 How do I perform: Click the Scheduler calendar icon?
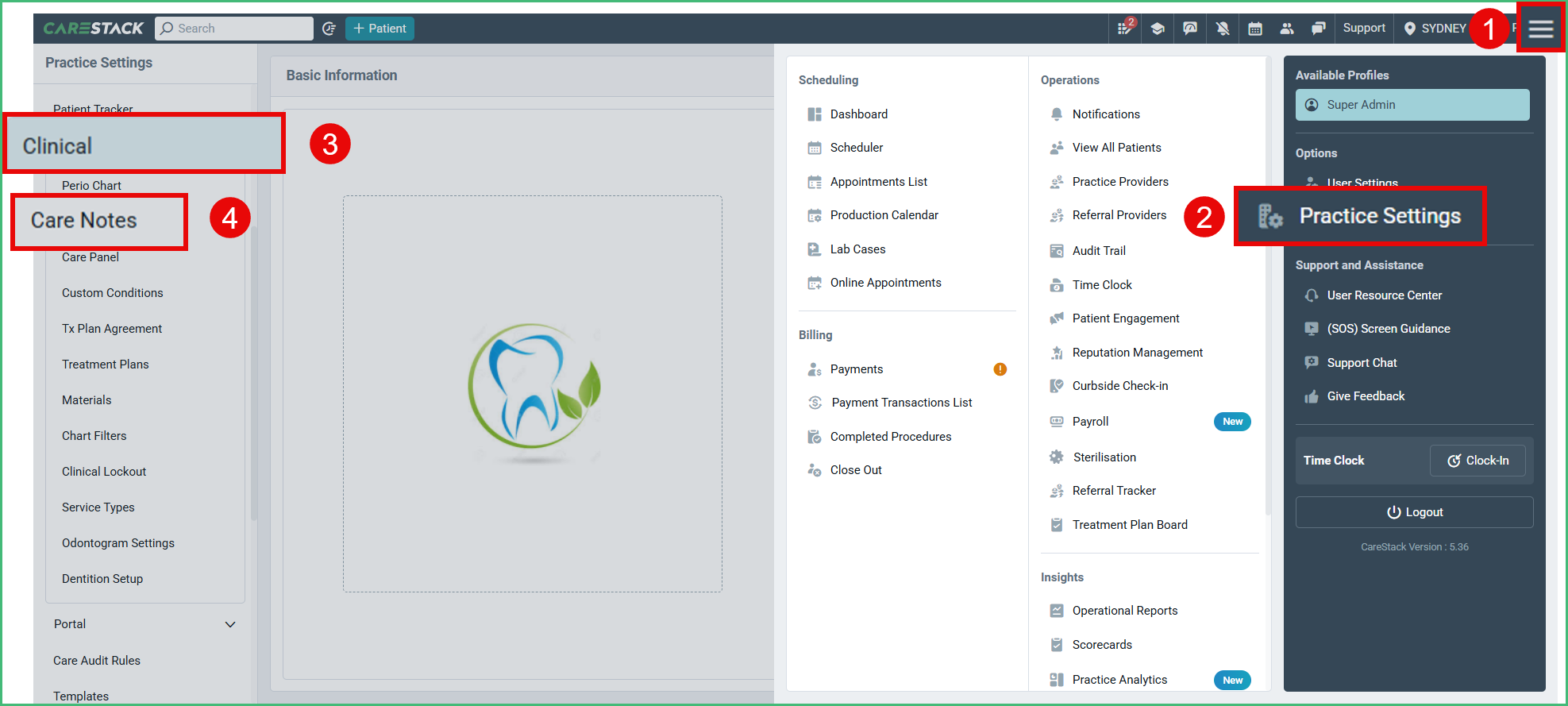pyautogui.click(x=815, y=148)
